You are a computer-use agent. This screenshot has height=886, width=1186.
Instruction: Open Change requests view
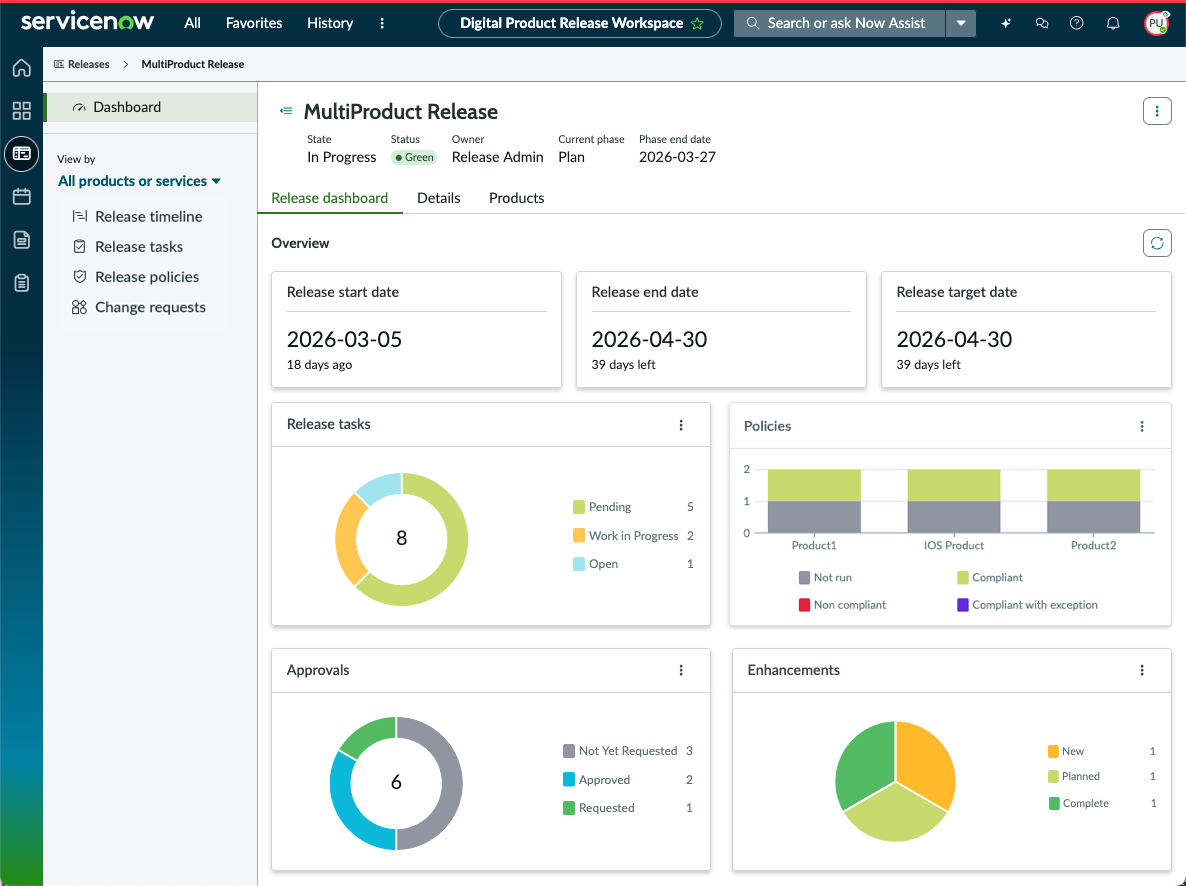[x=139, y=307]
